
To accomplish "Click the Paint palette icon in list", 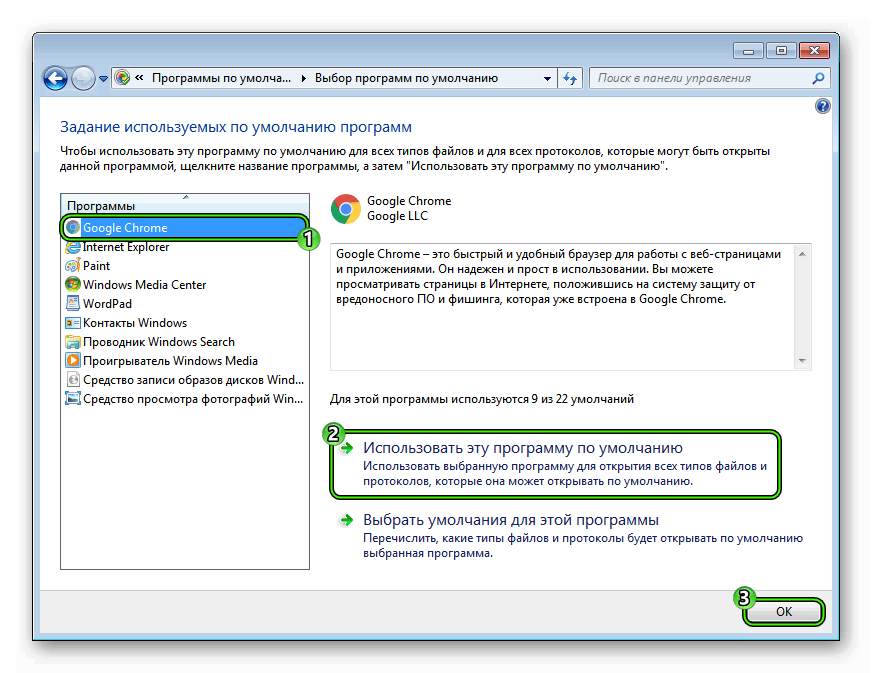I will click(73, 266).
